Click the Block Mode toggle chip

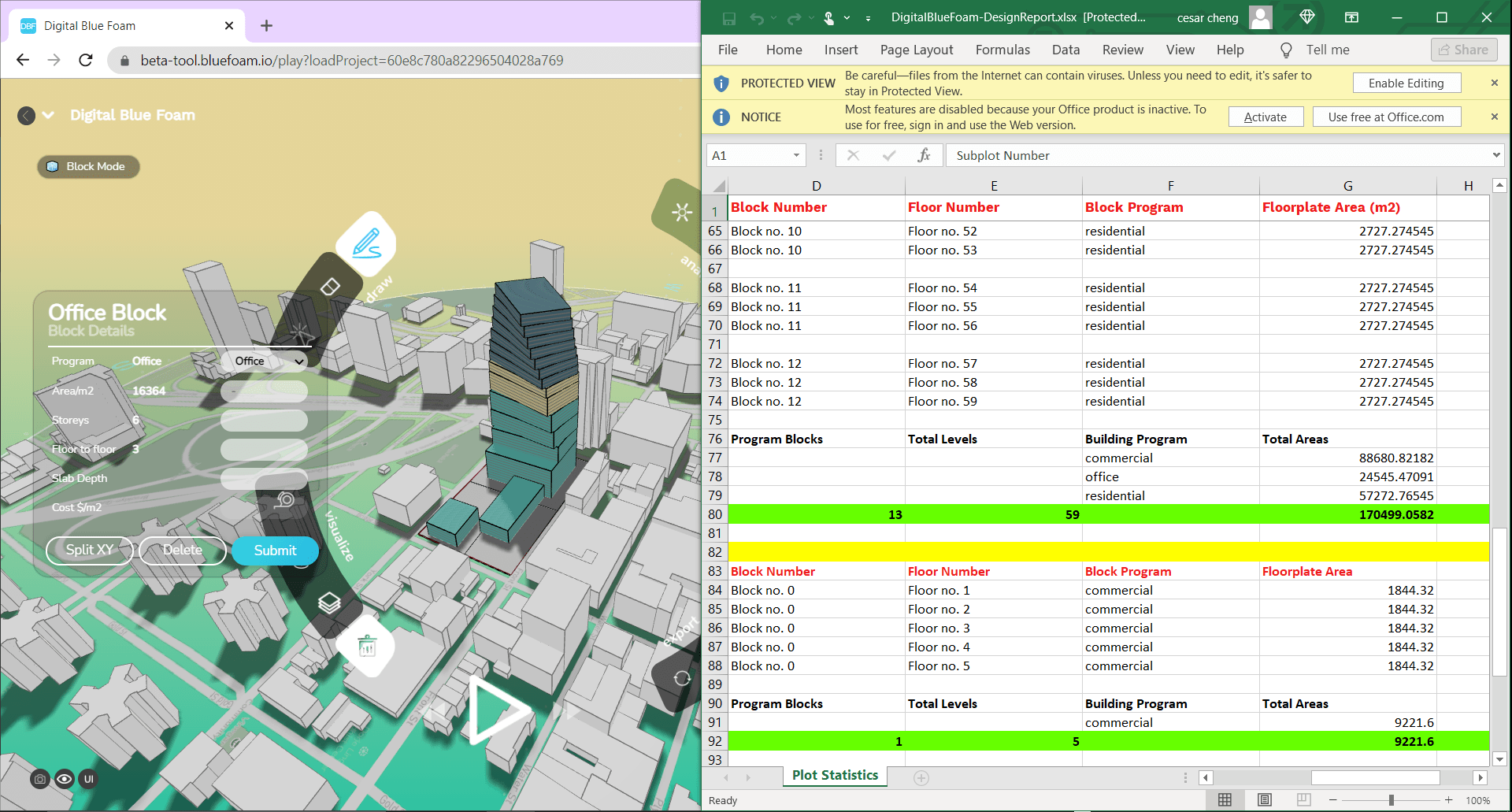point(88,166)
